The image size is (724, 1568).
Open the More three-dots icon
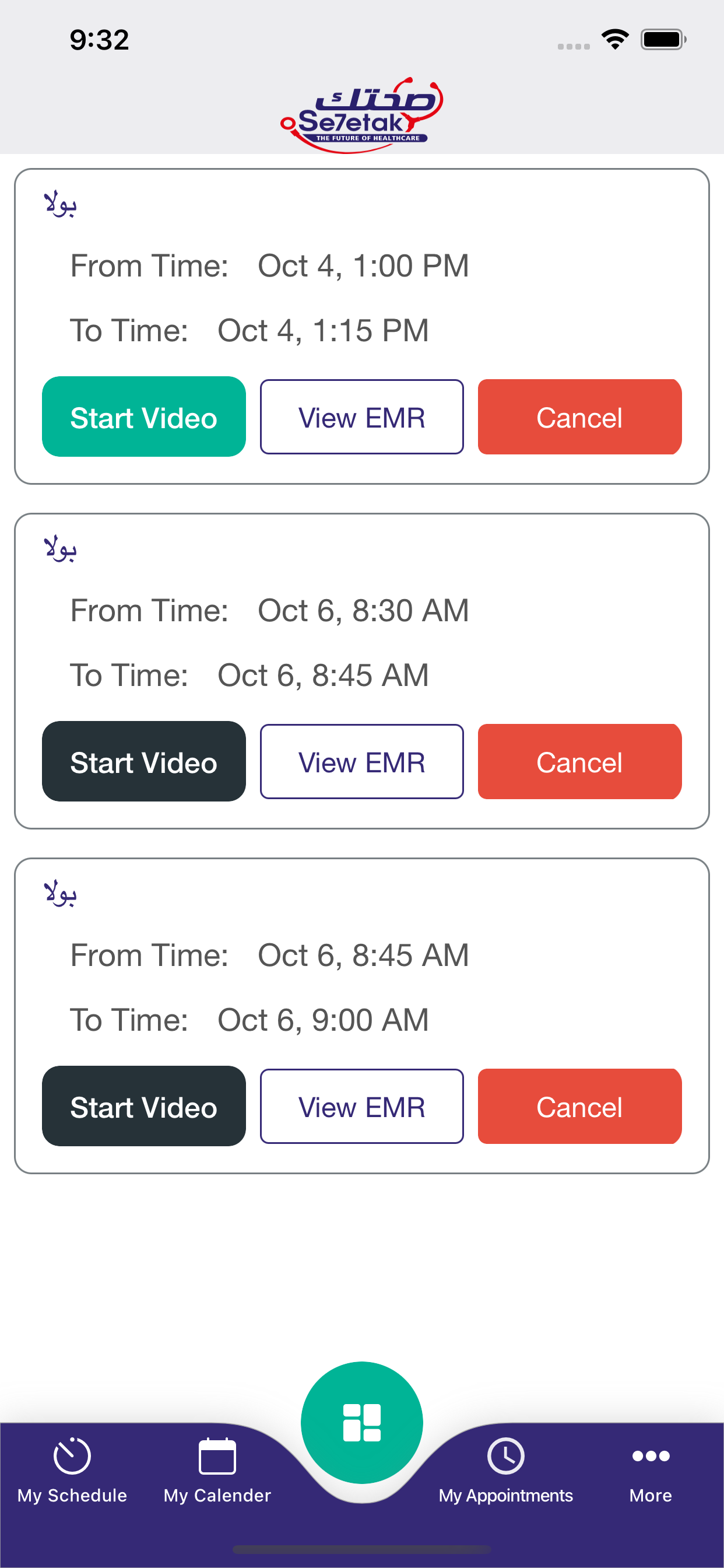[x=651, y=1455]
